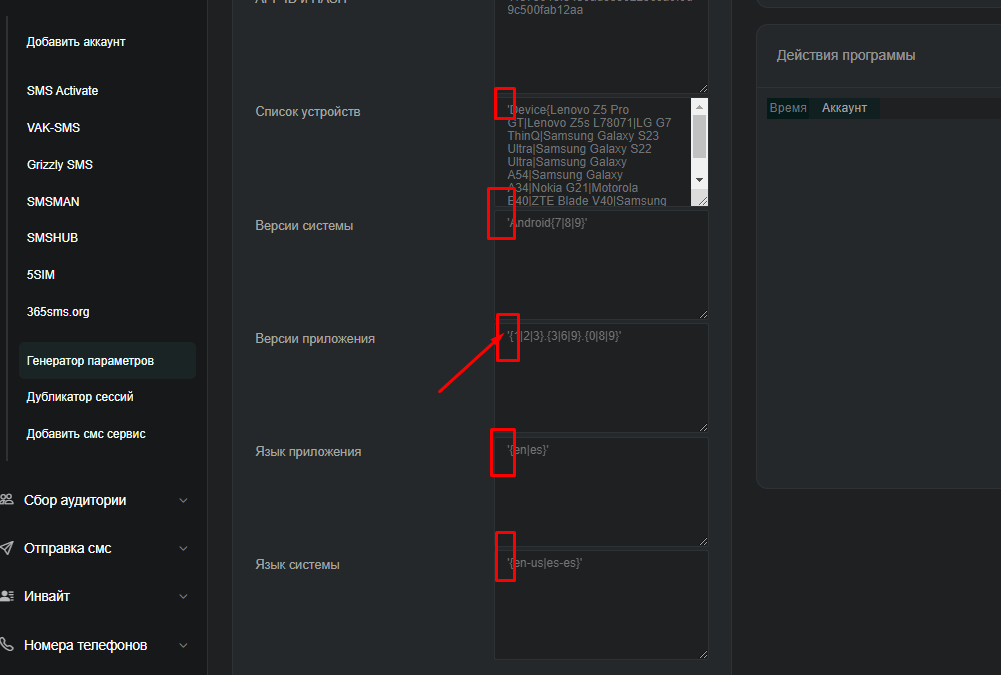Click the device list scrollbar up arrow
Viewport: 1001px width, 675px height.
tap(699, 106)
